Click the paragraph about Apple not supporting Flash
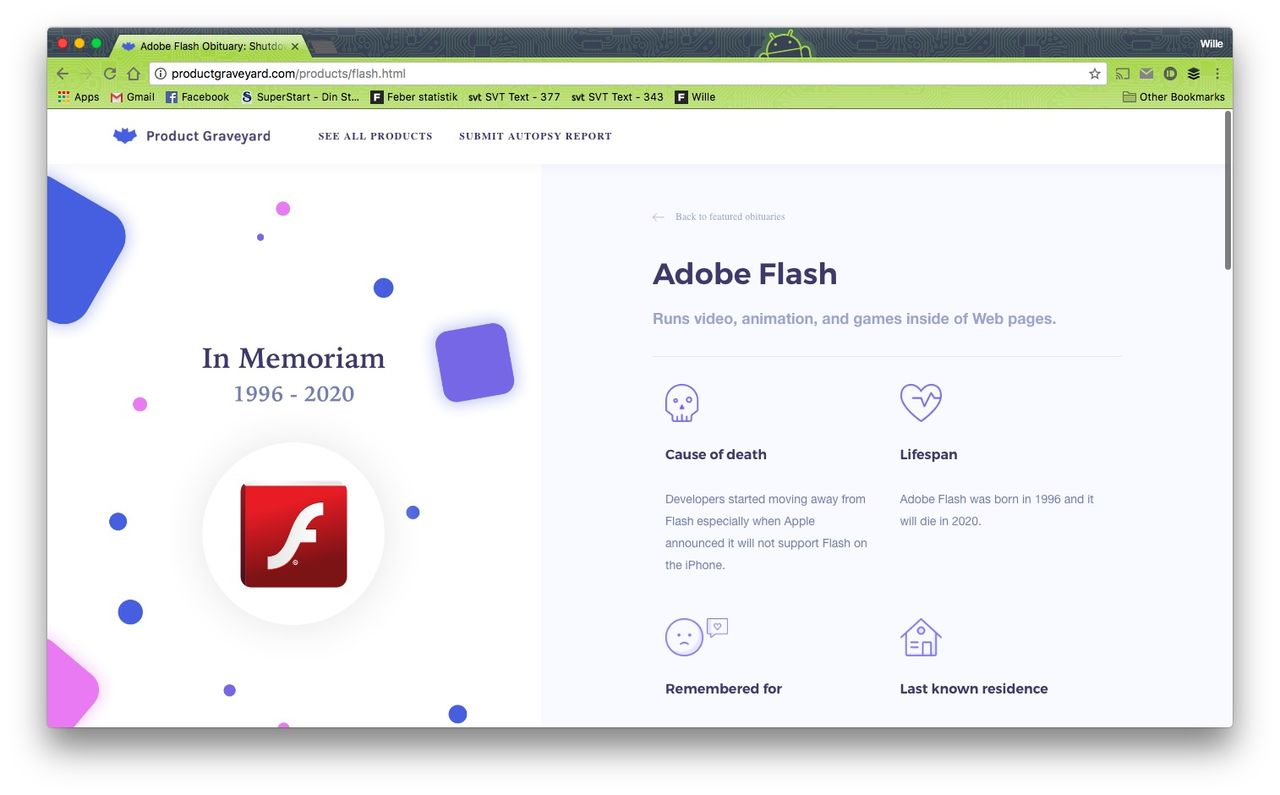Screen dimensions: 1280x795 pyautogui.click(x=766, y=532)
